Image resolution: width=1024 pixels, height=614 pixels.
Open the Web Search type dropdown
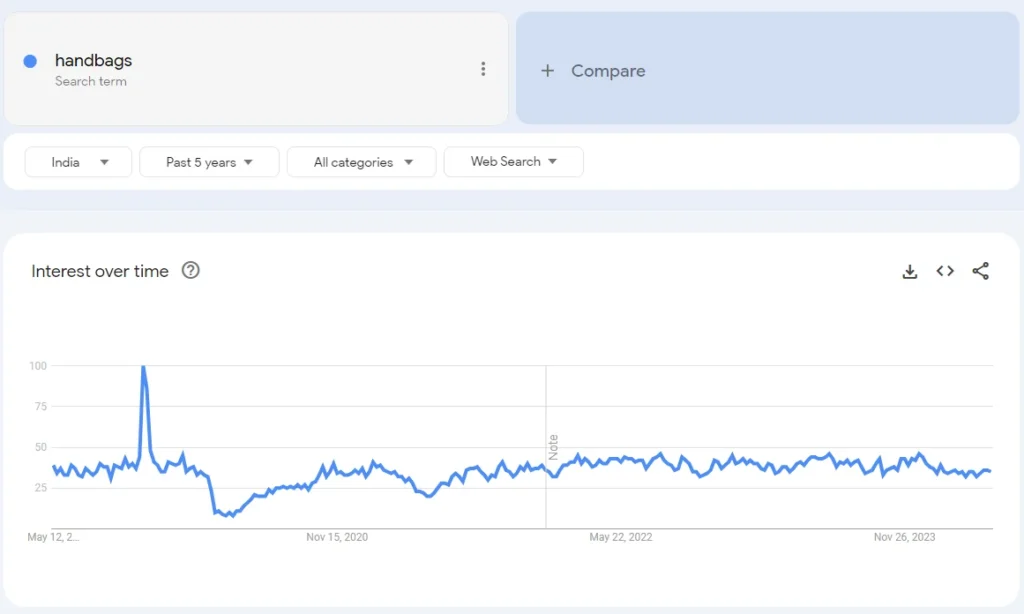(x=513, y=162)
